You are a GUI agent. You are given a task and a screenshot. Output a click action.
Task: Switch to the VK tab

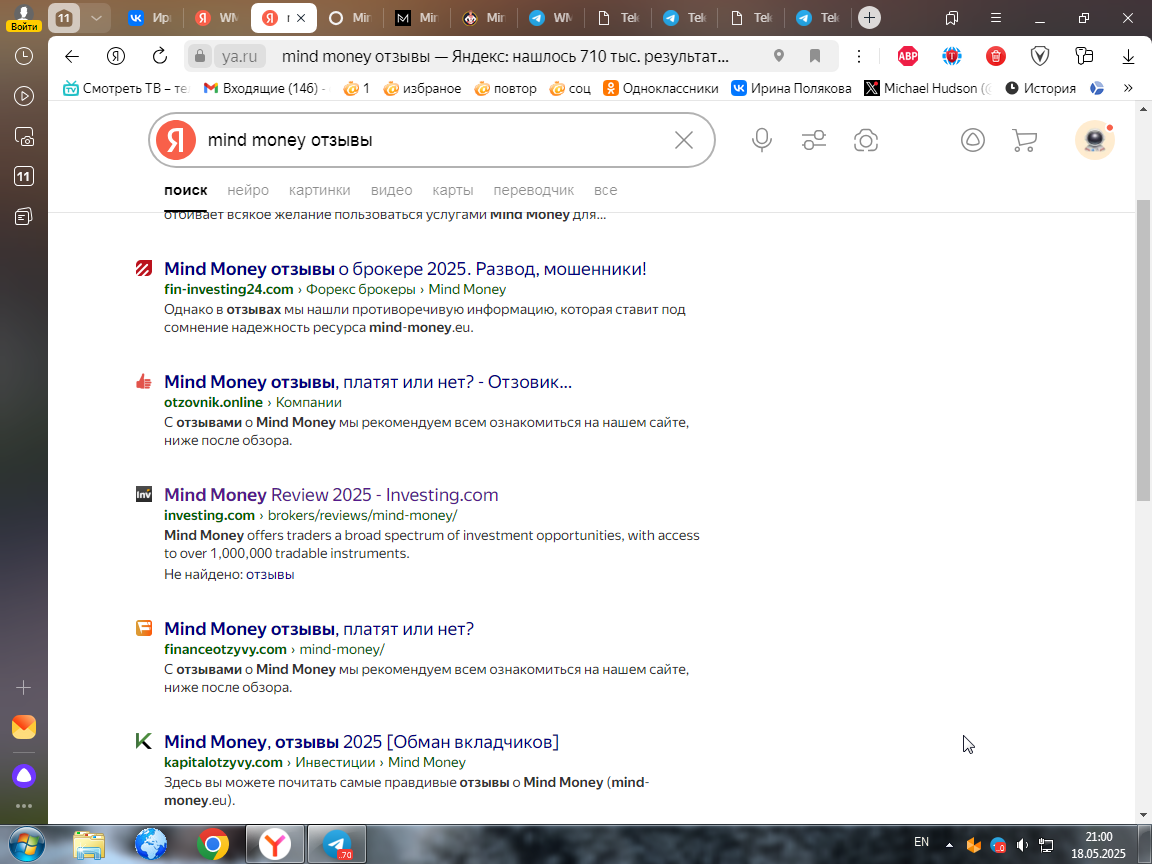pos(149,18)
